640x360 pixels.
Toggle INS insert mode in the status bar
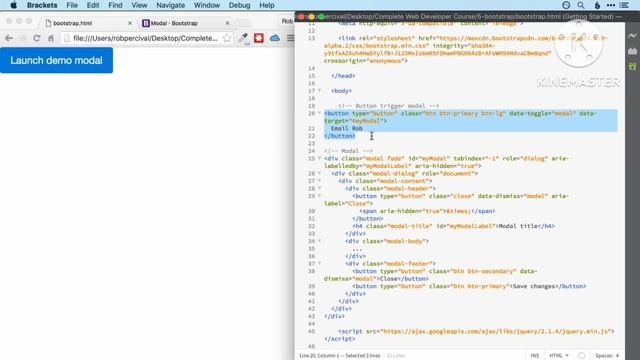[535, 356]
